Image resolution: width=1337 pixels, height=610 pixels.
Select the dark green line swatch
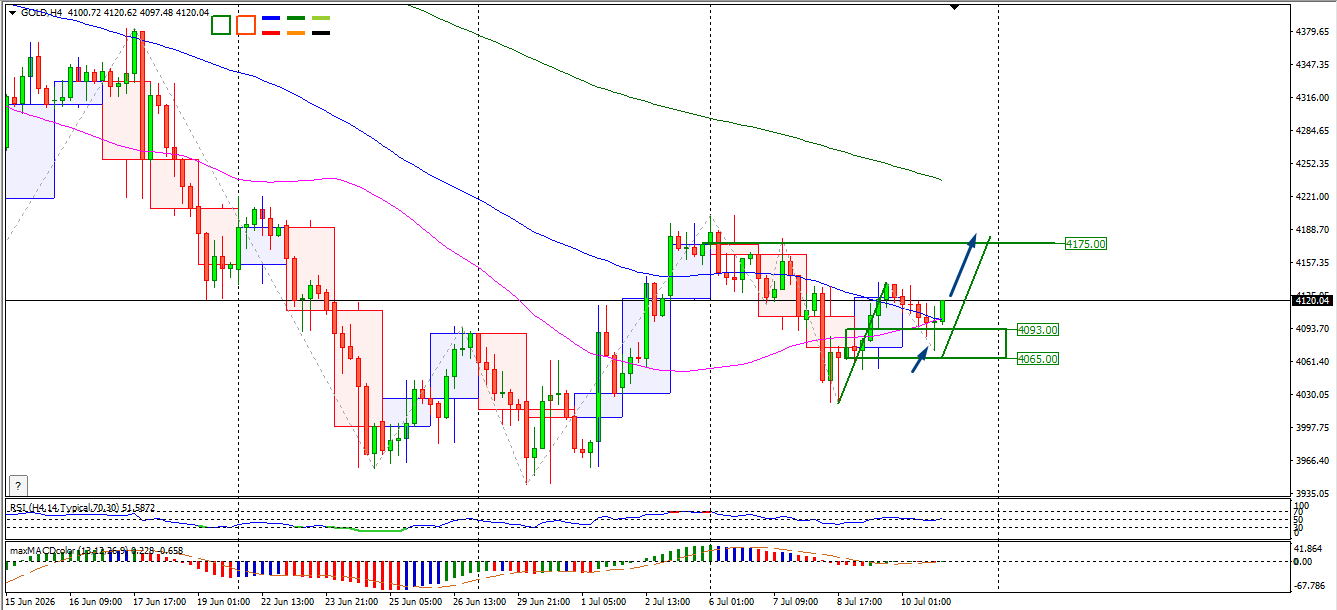296,18
